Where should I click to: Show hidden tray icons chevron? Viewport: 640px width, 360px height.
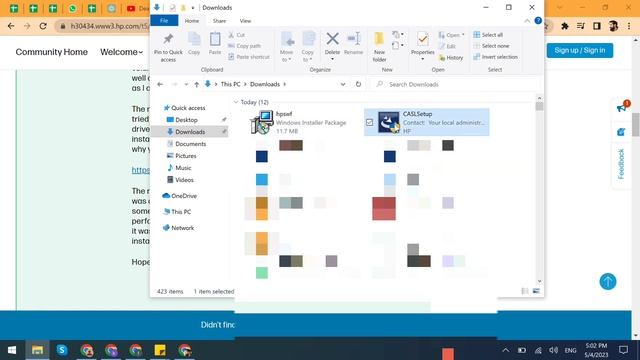[x=506, y=350]
